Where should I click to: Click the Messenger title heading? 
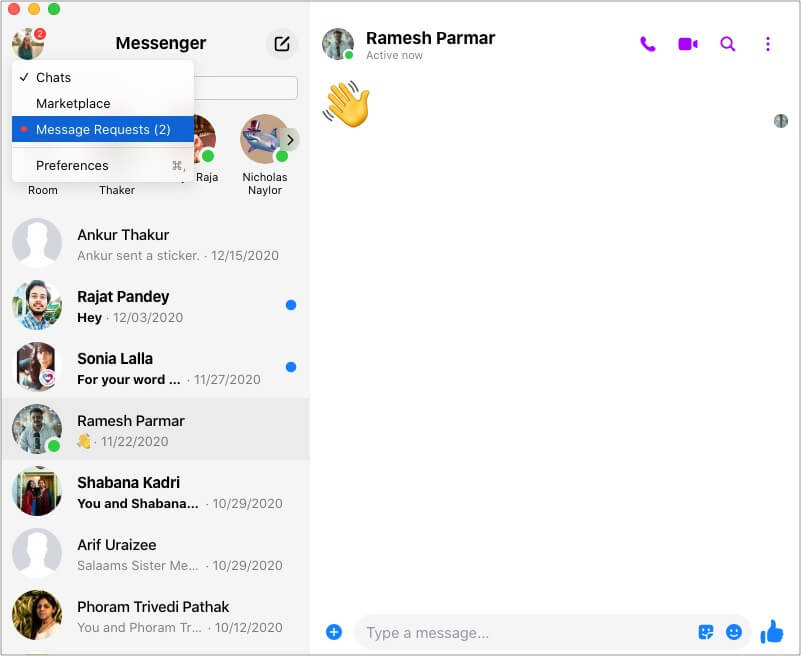pyautogui.click(x=161, y=43)
